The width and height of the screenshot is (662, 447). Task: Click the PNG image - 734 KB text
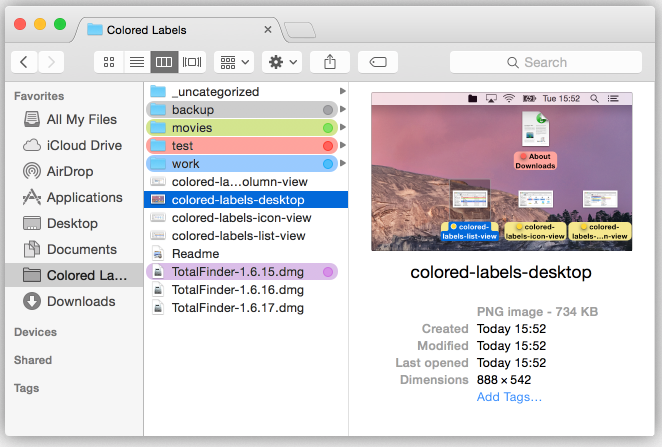point(537,312)
